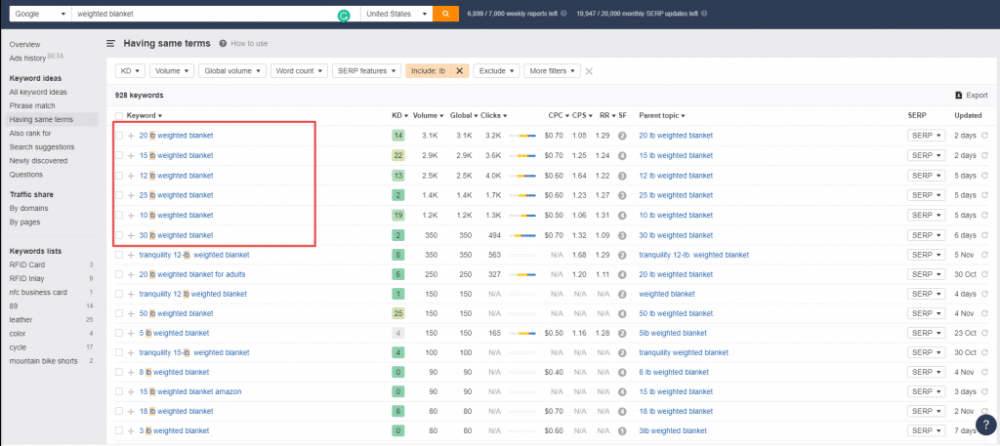Open Questions in the Keyword ideas sidebar

27,173
